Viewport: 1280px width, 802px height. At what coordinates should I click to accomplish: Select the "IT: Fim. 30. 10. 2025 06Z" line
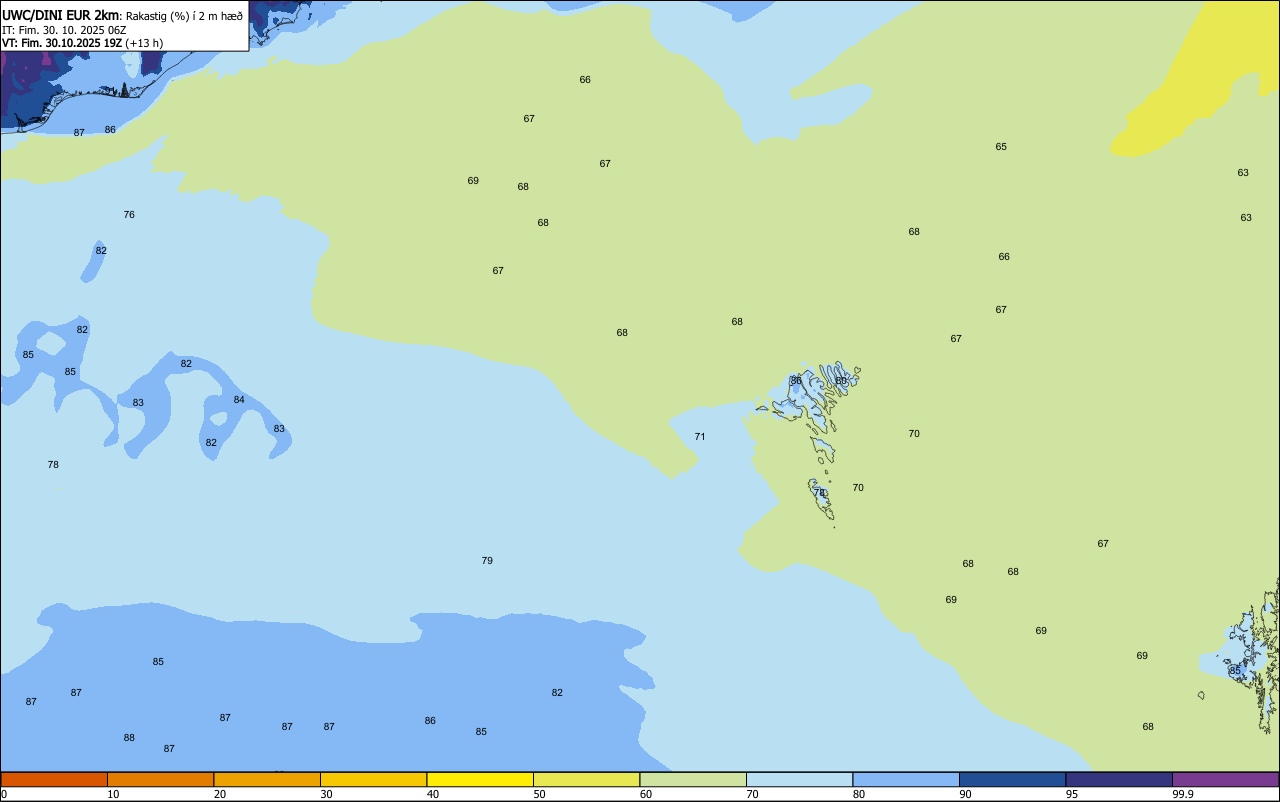(64, 30)
